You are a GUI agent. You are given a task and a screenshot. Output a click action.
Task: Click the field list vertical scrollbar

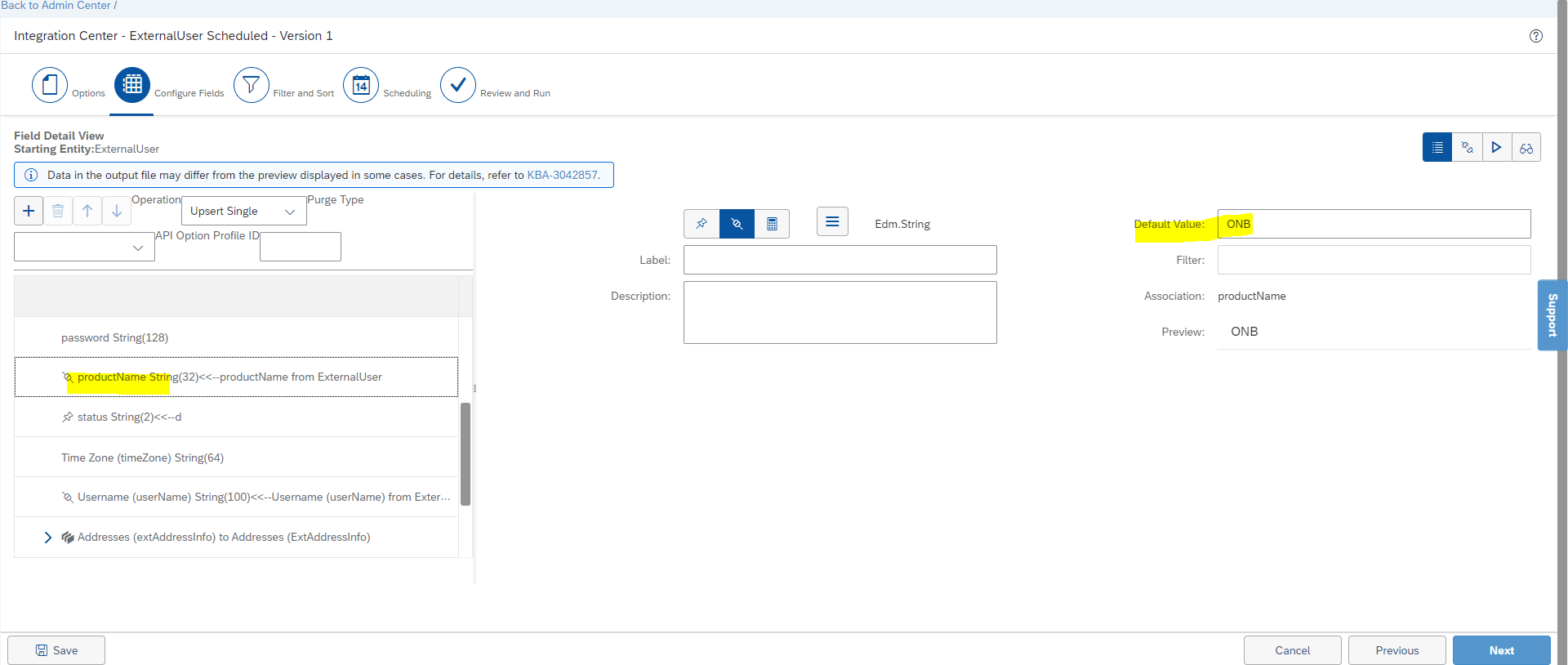coord(465,454)
